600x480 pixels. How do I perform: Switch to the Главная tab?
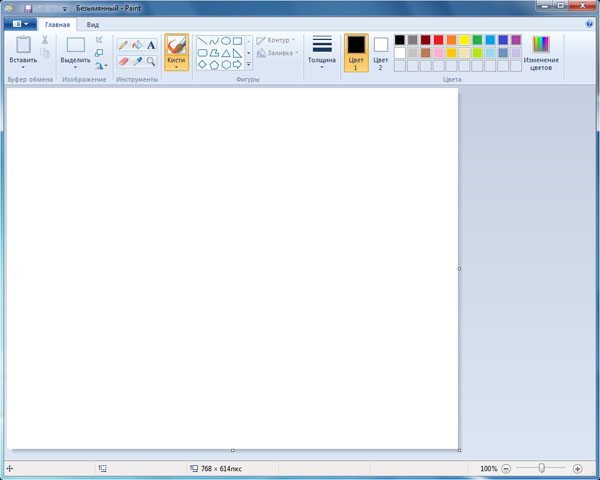click(x=57, y=24)
